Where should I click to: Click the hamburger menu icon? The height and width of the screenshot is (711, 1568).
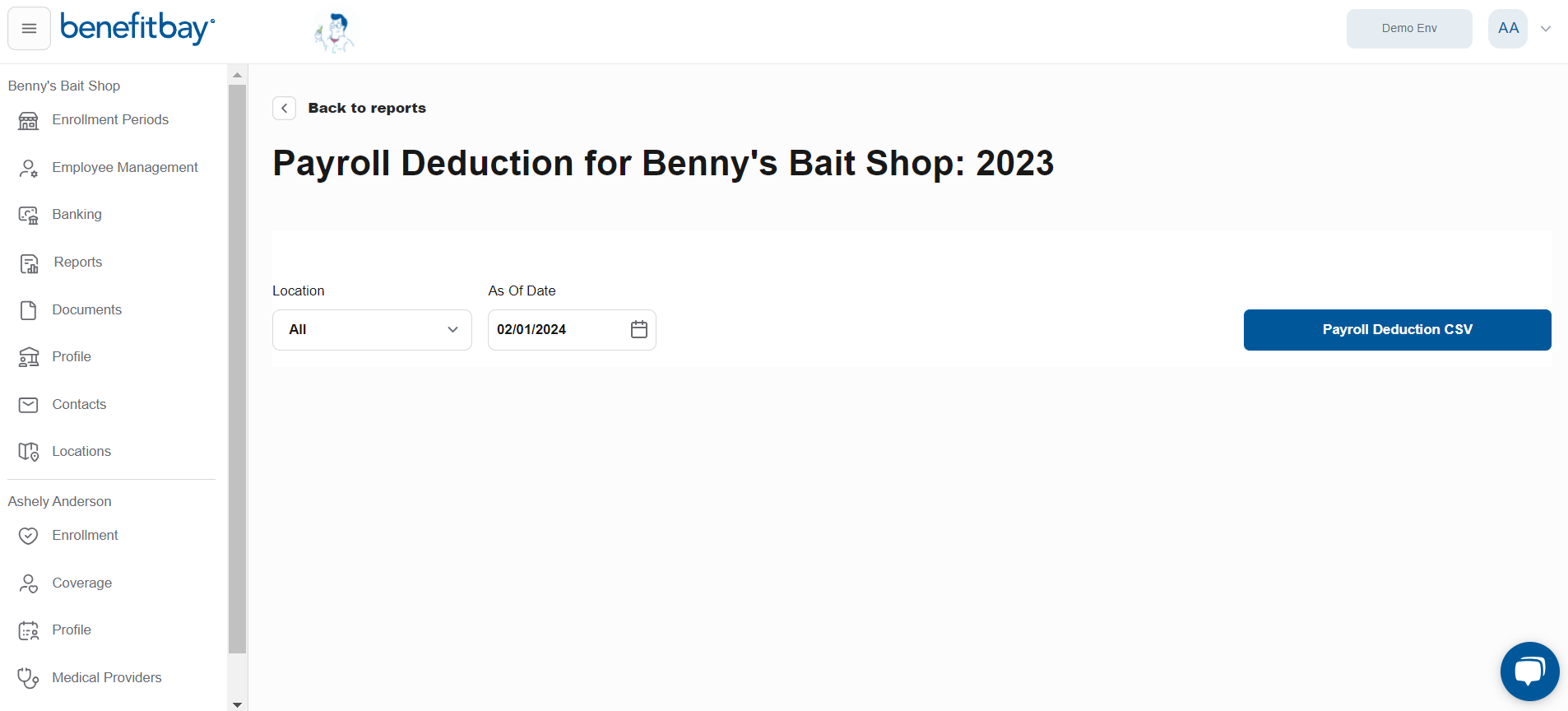click(x=29, y=29)
